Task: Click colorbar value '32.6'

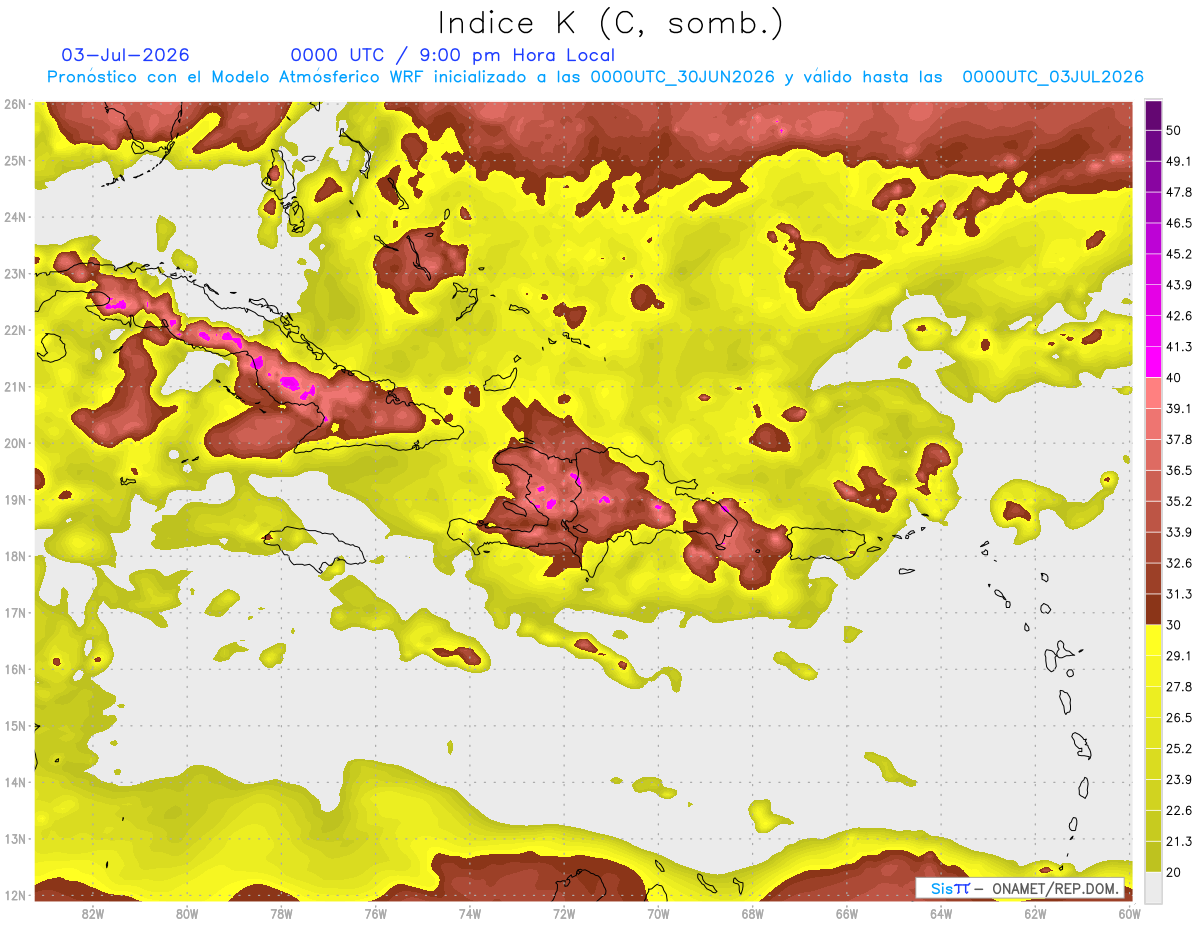Action: [1178, 563]
